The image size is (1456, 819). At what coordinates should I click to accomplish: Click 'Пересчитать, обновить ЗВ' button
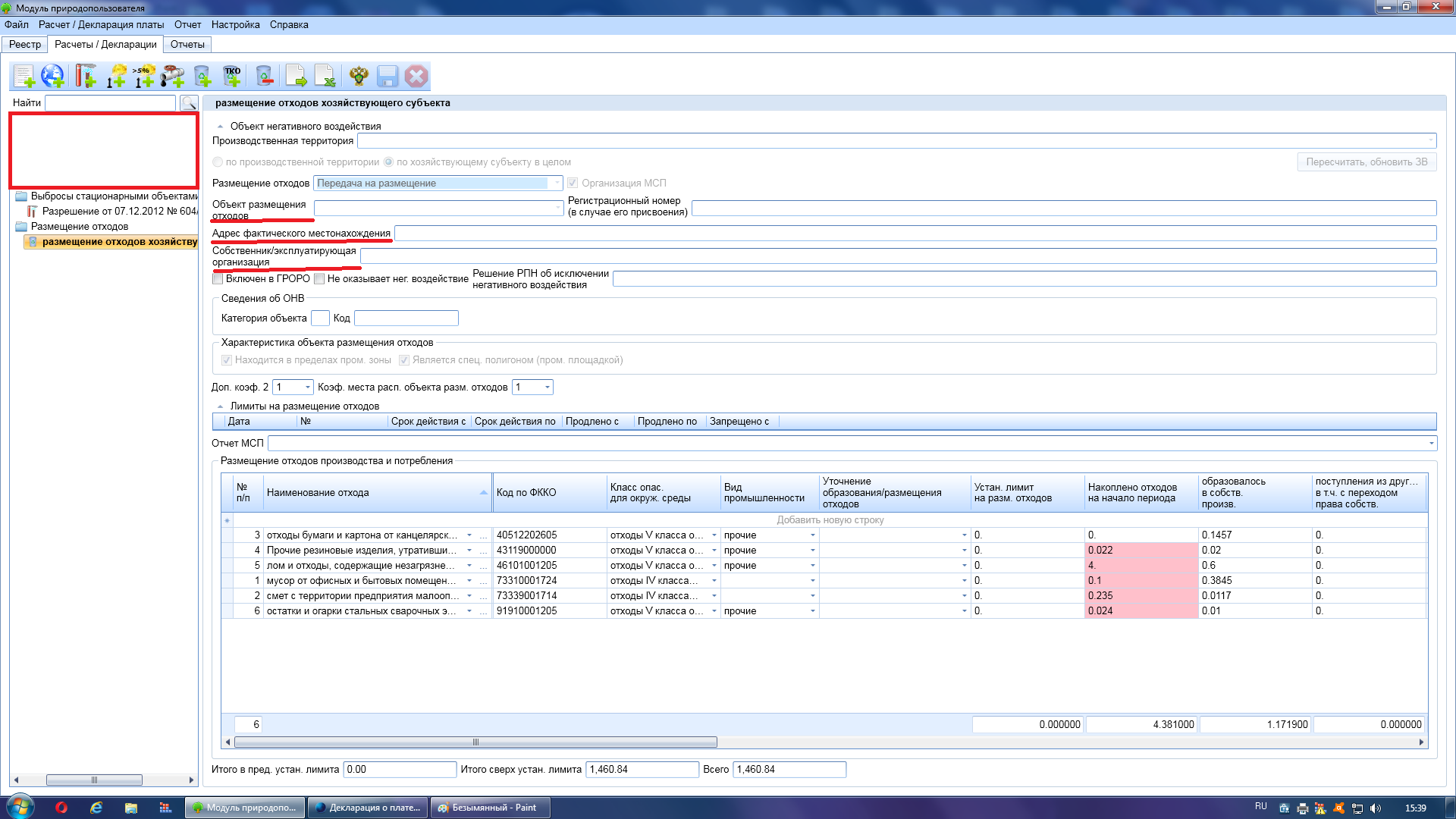[x=1367, y=162]
